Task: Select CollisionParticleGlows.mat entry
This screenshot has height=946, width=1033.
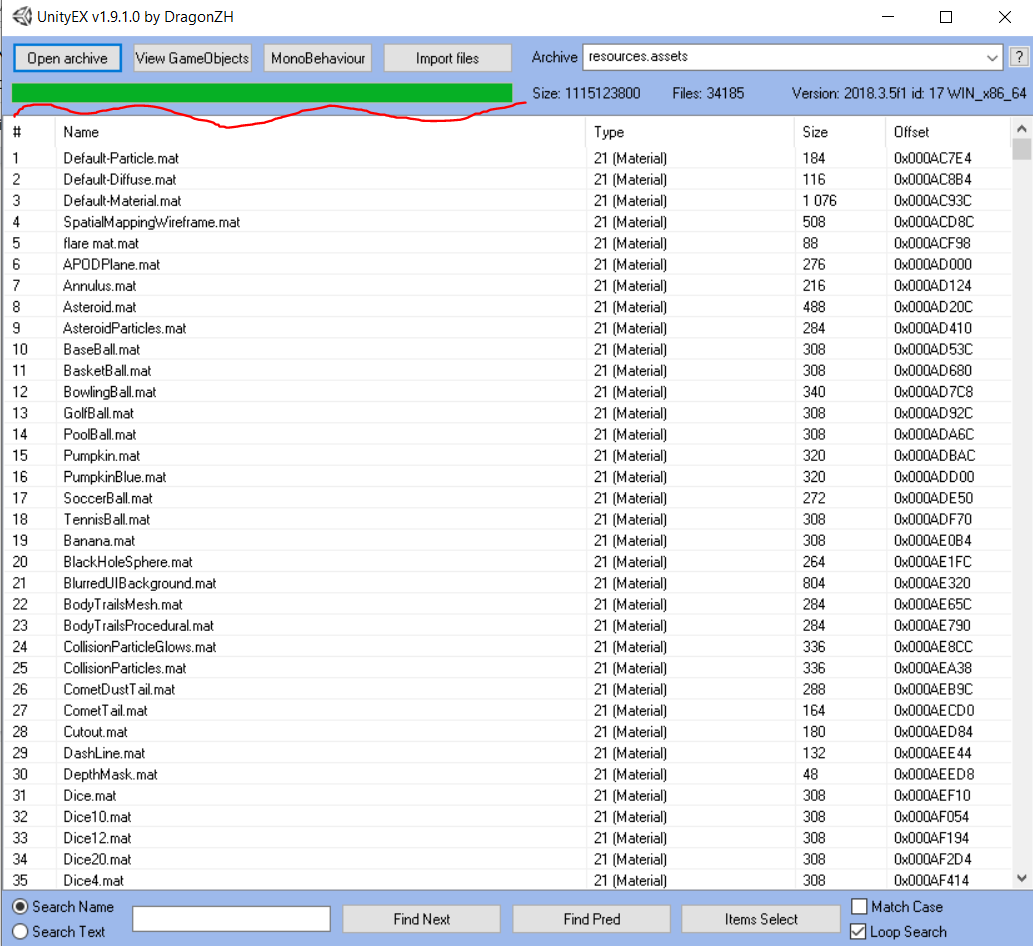Action: click(508, 647)
